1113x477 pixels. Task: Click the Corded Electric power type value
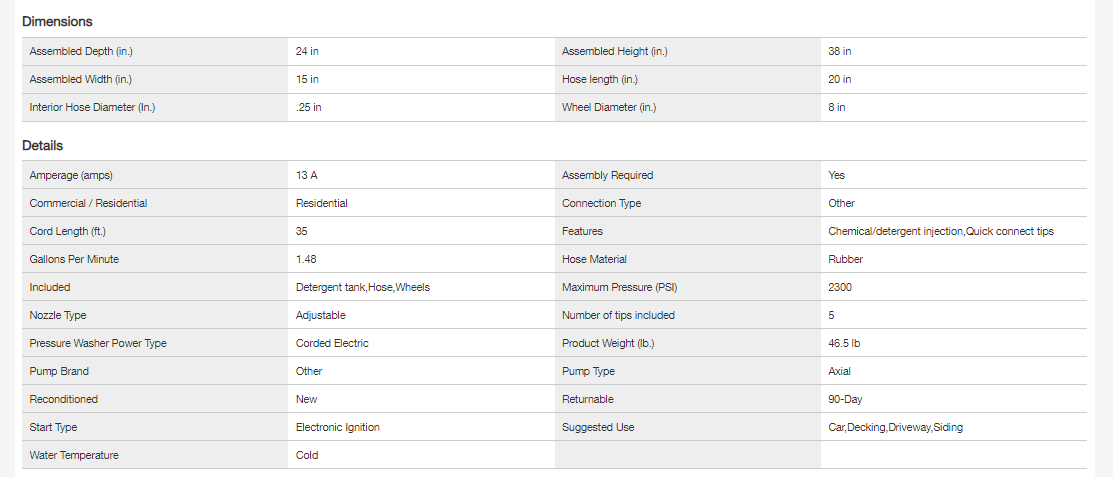(332, 343)
